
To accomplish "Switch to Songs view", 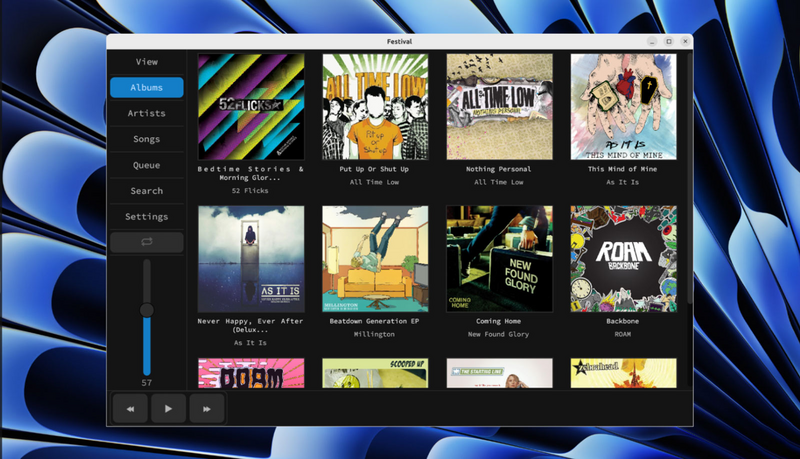I will click(146, 139).
